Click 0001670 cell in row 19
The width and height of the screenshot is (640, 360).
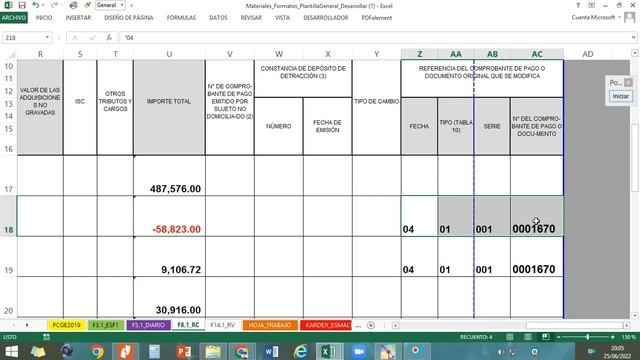click(x=537, y=257)
